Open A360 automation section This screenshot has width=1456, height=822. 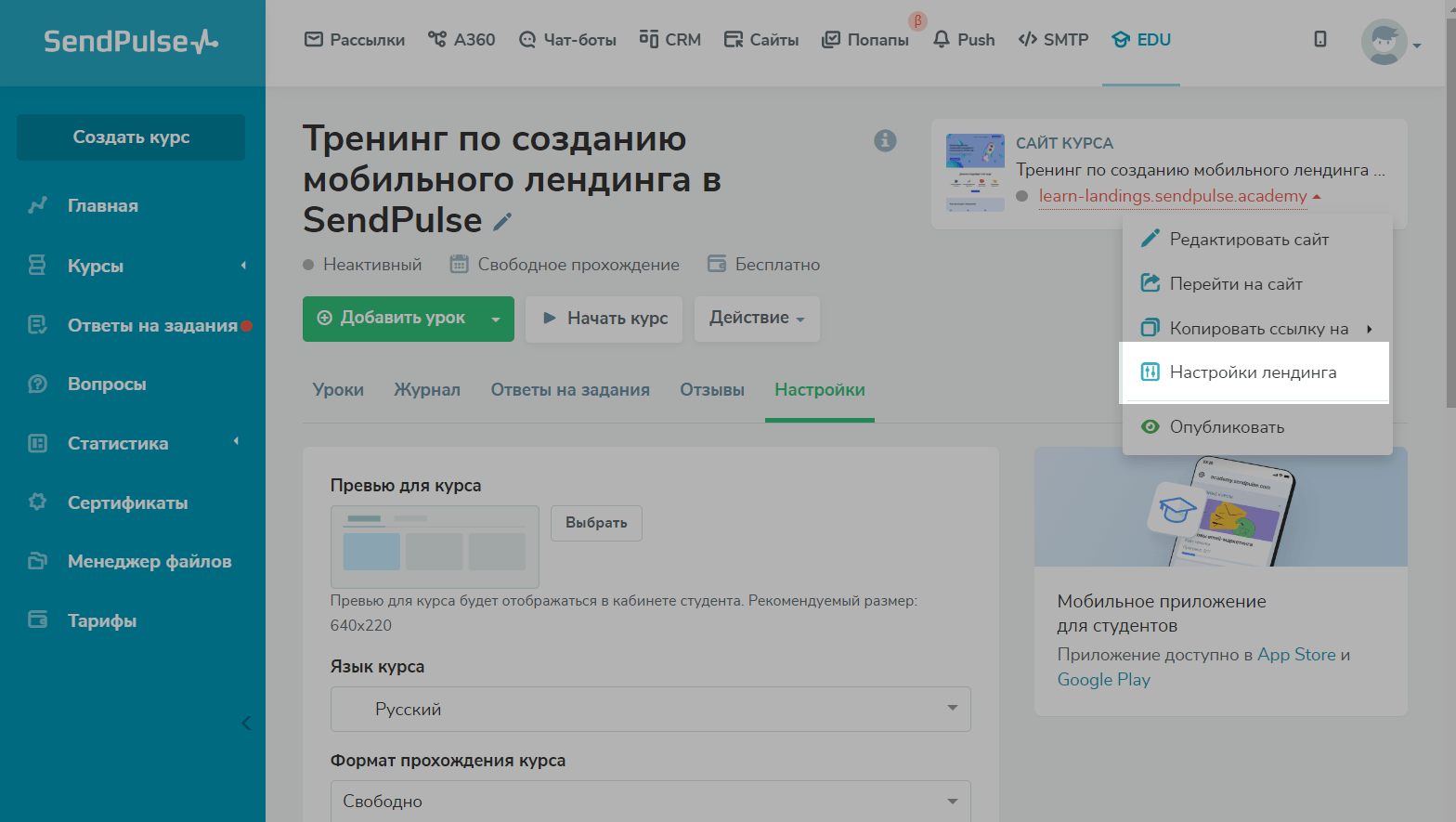coord(461,40)
